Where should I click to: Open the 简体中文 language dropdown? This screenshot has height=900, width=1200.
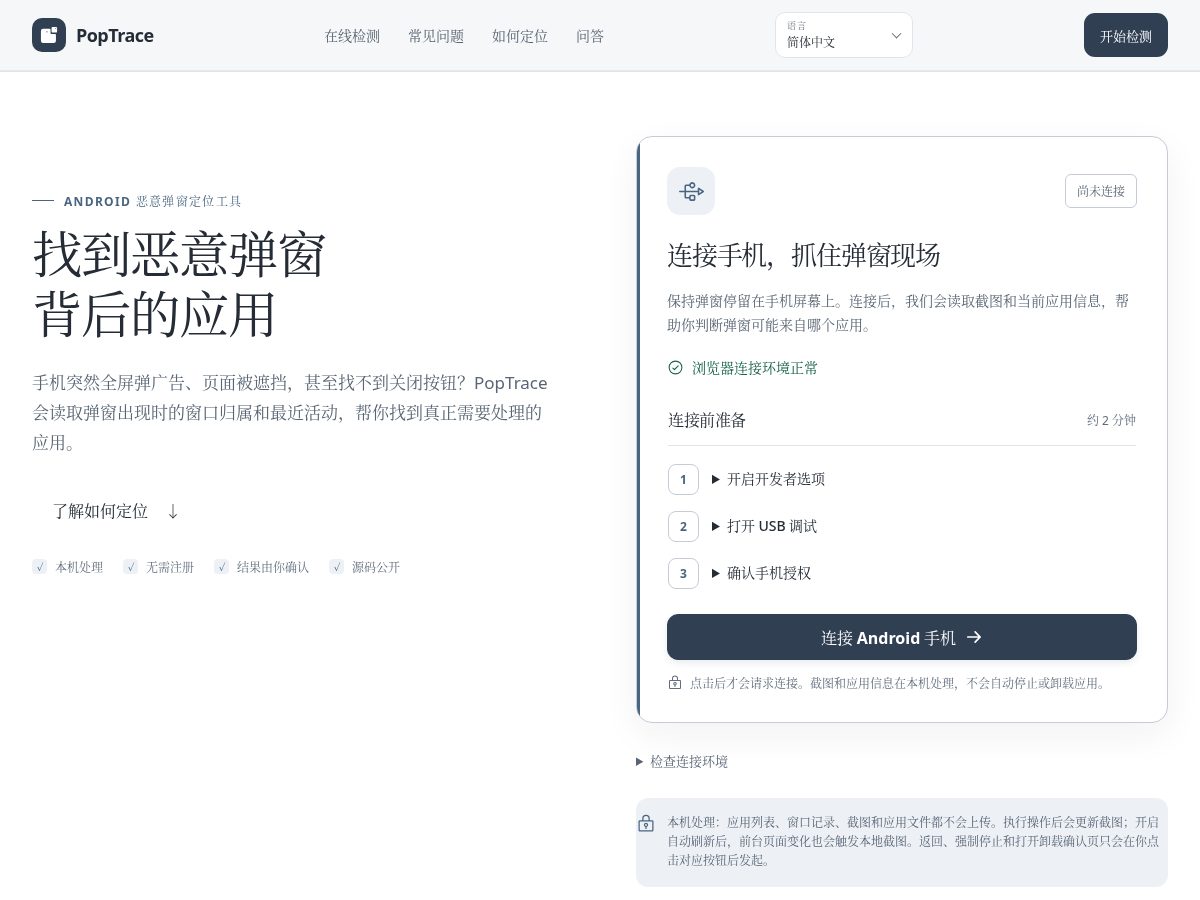[x=844, y=35]
